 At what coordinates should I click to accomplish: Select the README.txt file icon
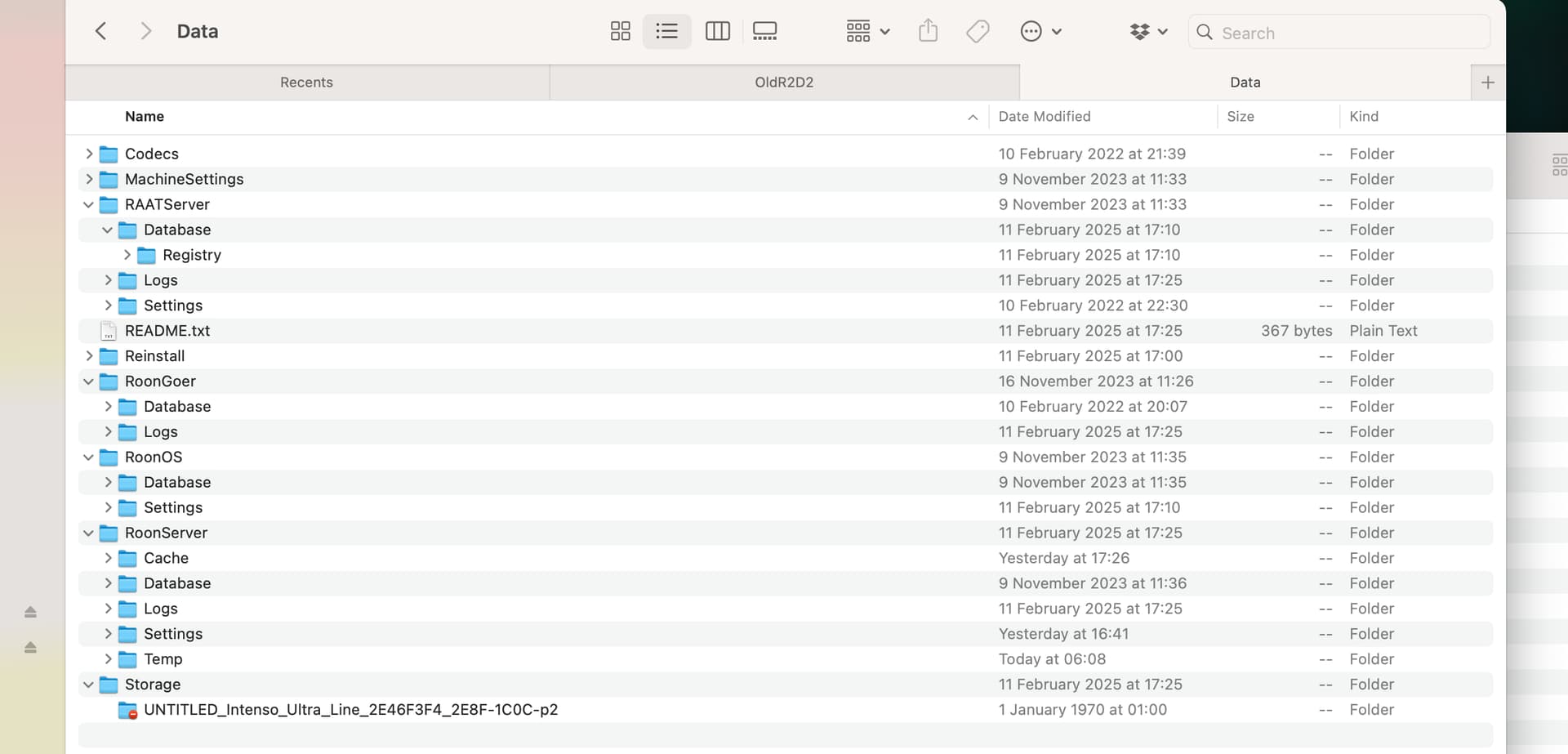point(108,331)
